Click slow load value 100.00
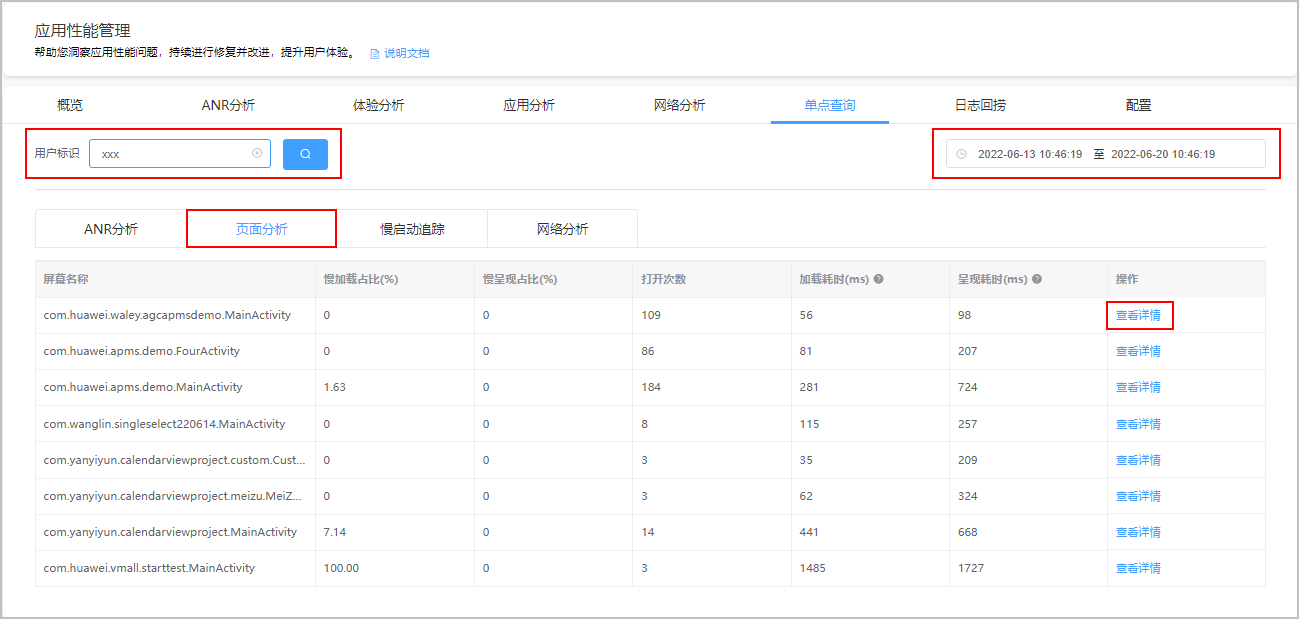Screen dimensions: 1299x619 coord(341,568)
